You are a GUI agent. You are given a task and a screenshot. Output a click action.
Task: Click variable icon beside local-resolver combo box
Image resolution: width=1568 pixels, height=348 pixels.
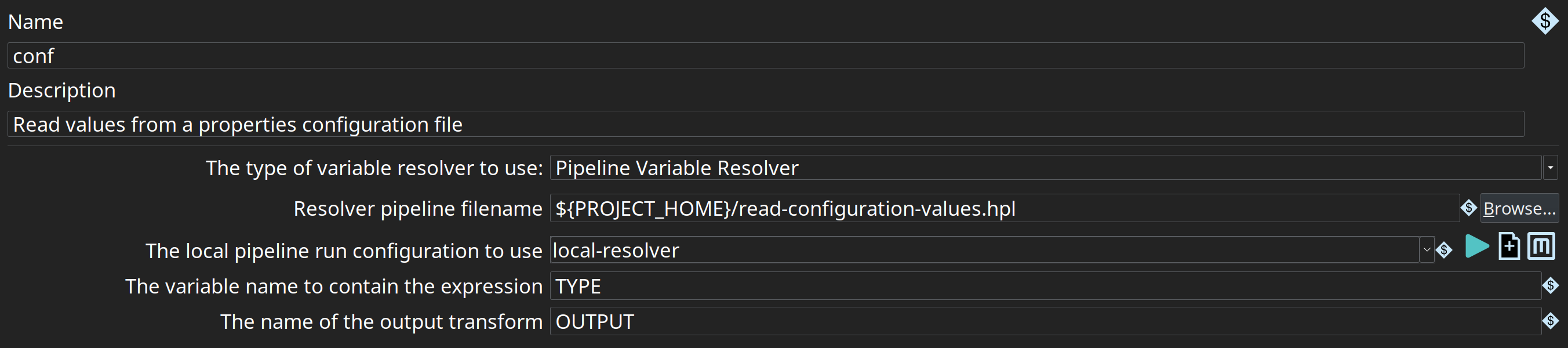[x=1444, y=250]
